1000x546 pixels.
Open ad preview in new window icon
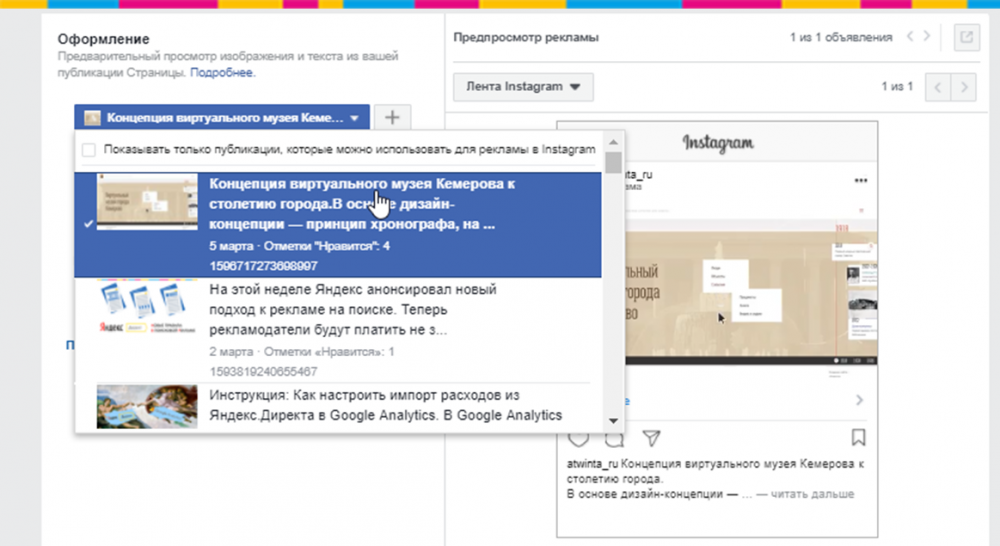point(966,37)
